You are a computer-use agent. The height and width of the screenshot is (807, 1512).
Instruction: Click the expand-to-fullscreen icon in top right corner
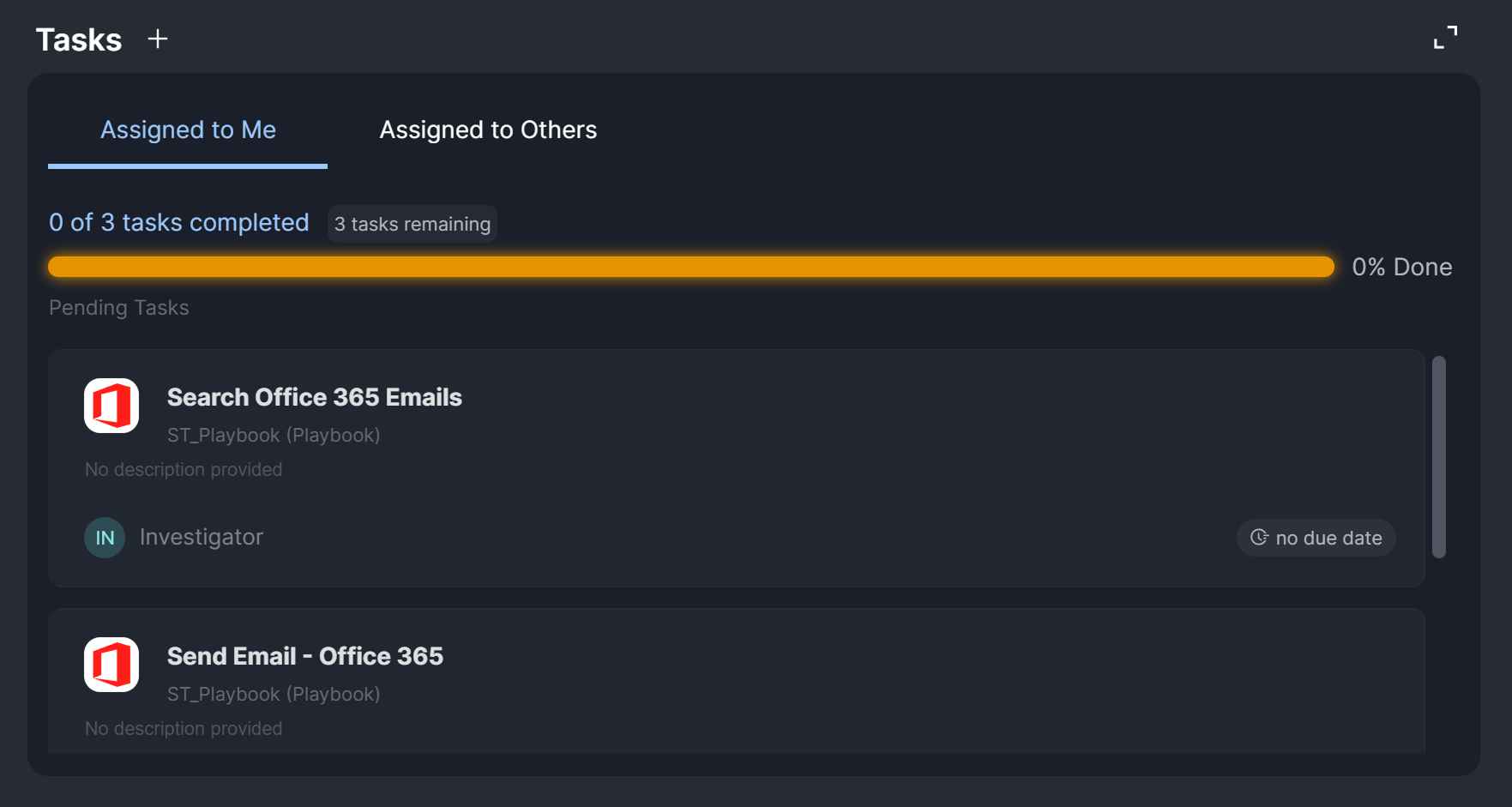(1447, 38)
